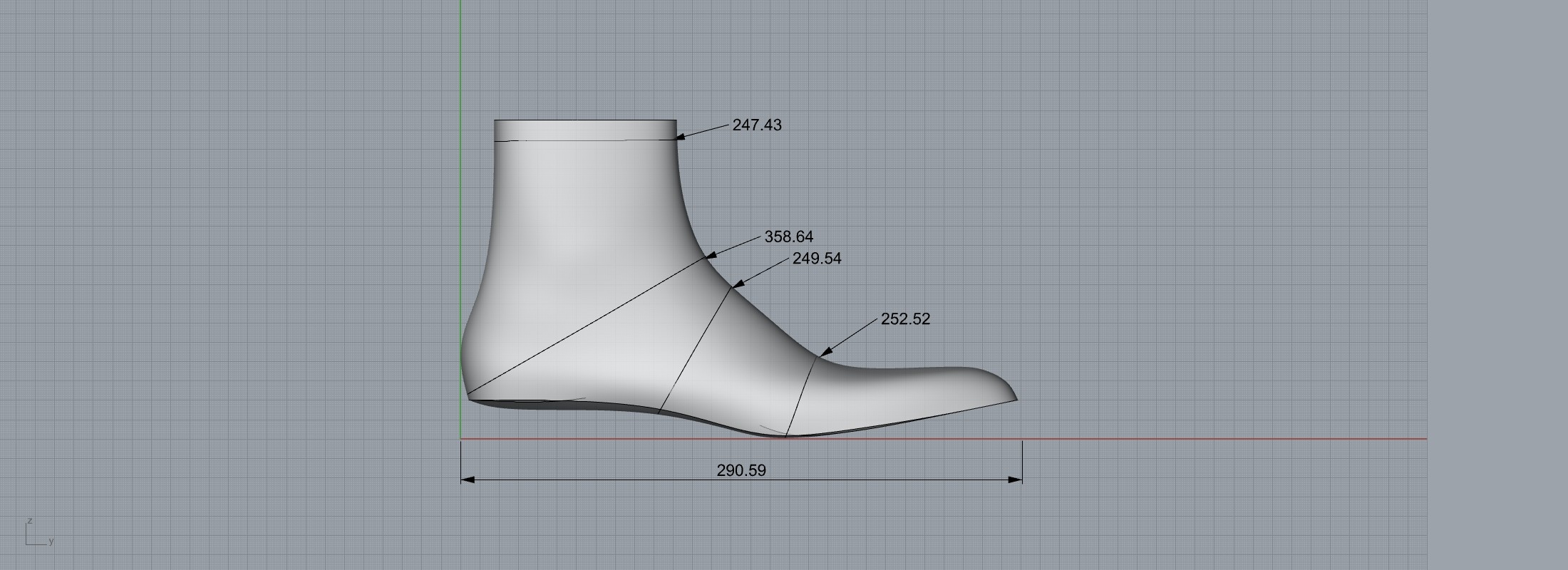This screenshot has width=1568, height=570.
Task: Click the 249.54 dimension annotation
Action: (x=817, y=259)
